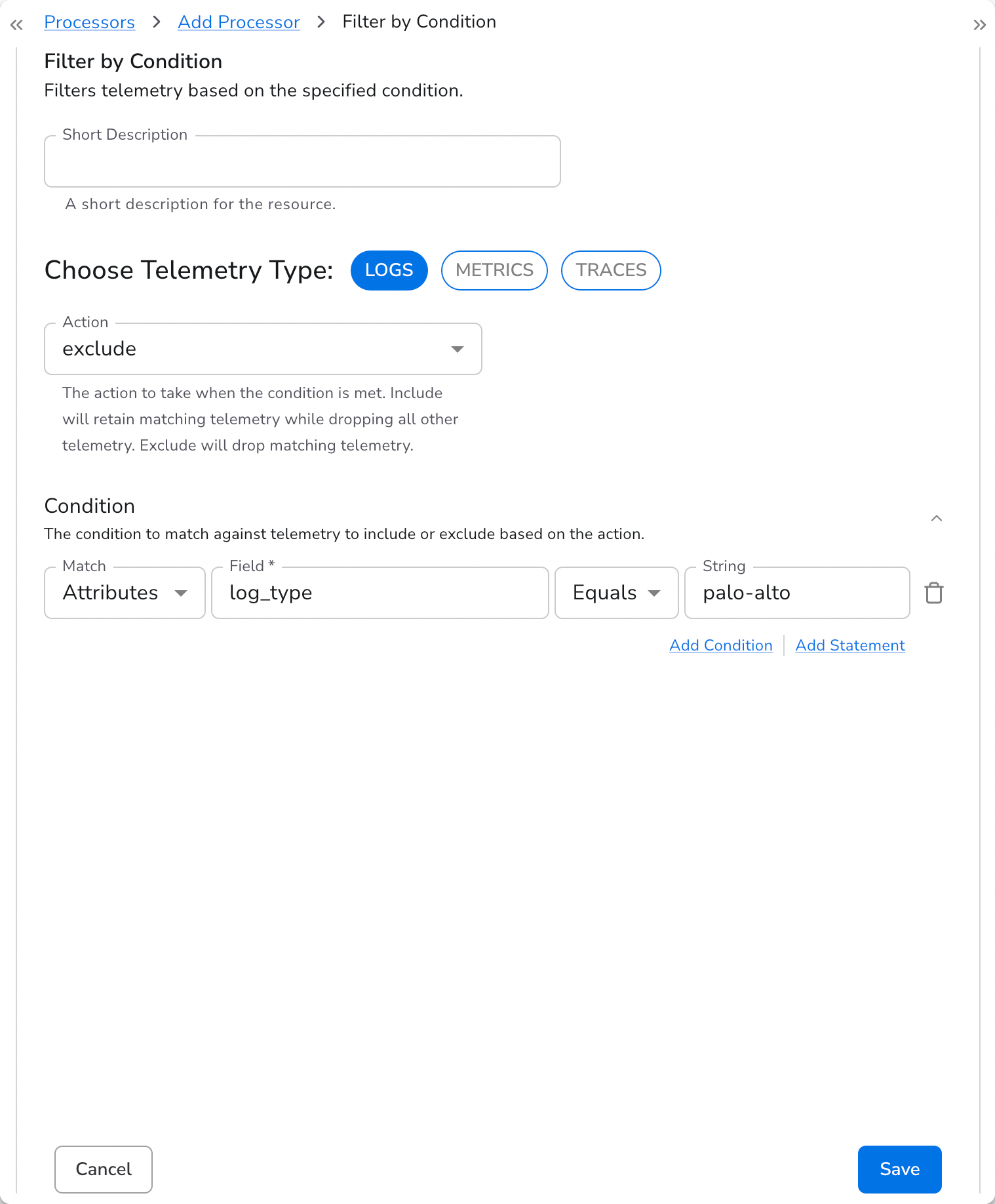This screenshot has height=1204, width=995.
Task: Collapse the left navigation with the double-chevron icon
Action: 16,24
